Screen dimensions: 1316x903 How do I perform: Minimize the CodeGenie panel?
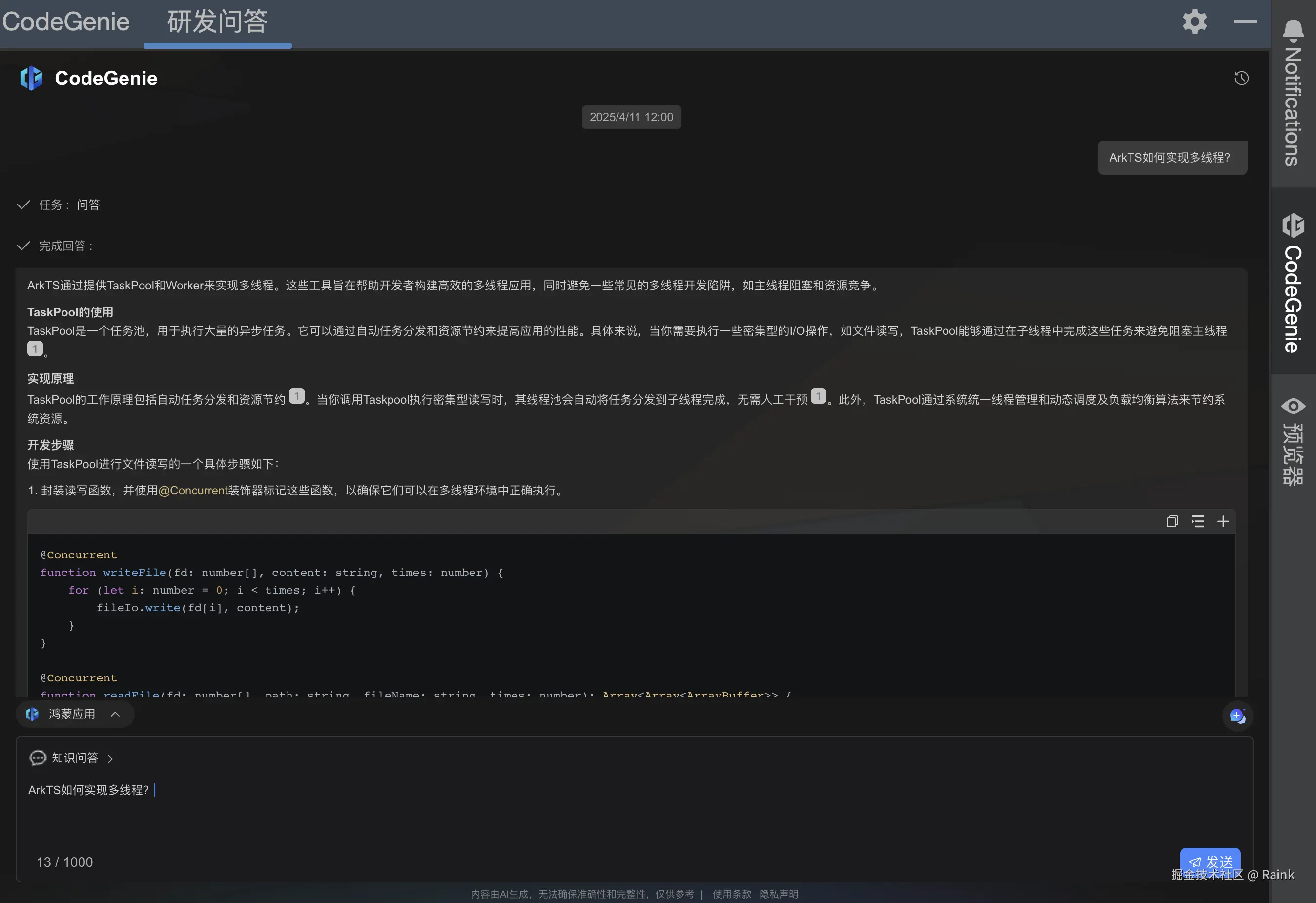pos(1245,21)
